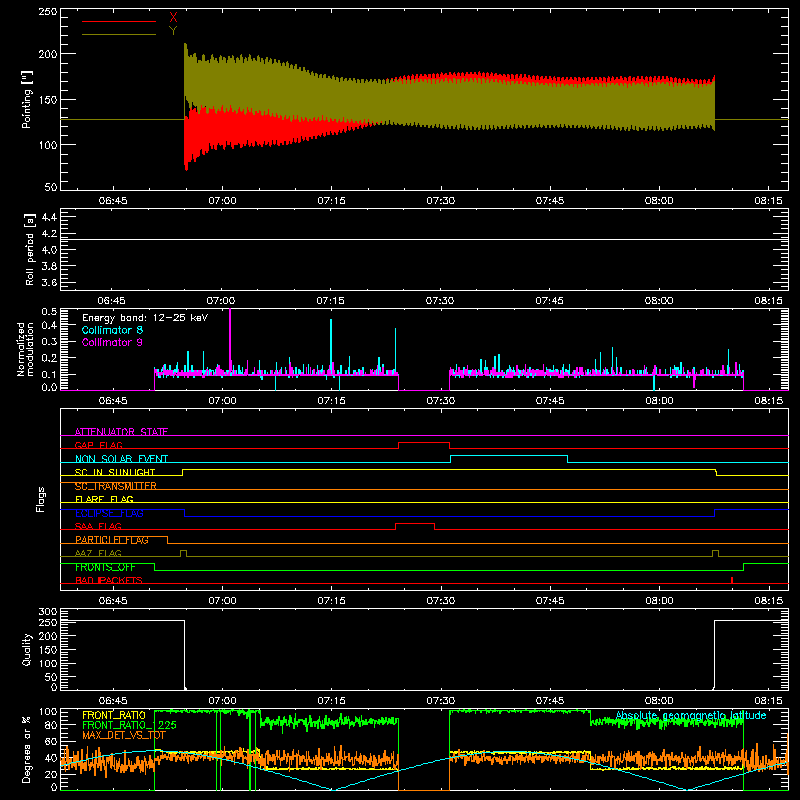The width and height of the screenshot is (800, 800).
Task: Click the 50 tick label on Pointing axis
Action: tap(51, 187)
